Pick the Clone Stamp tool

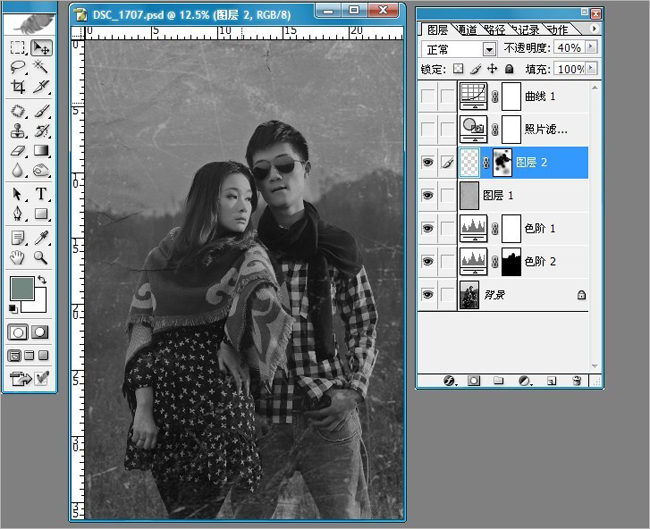click(17, 131)
